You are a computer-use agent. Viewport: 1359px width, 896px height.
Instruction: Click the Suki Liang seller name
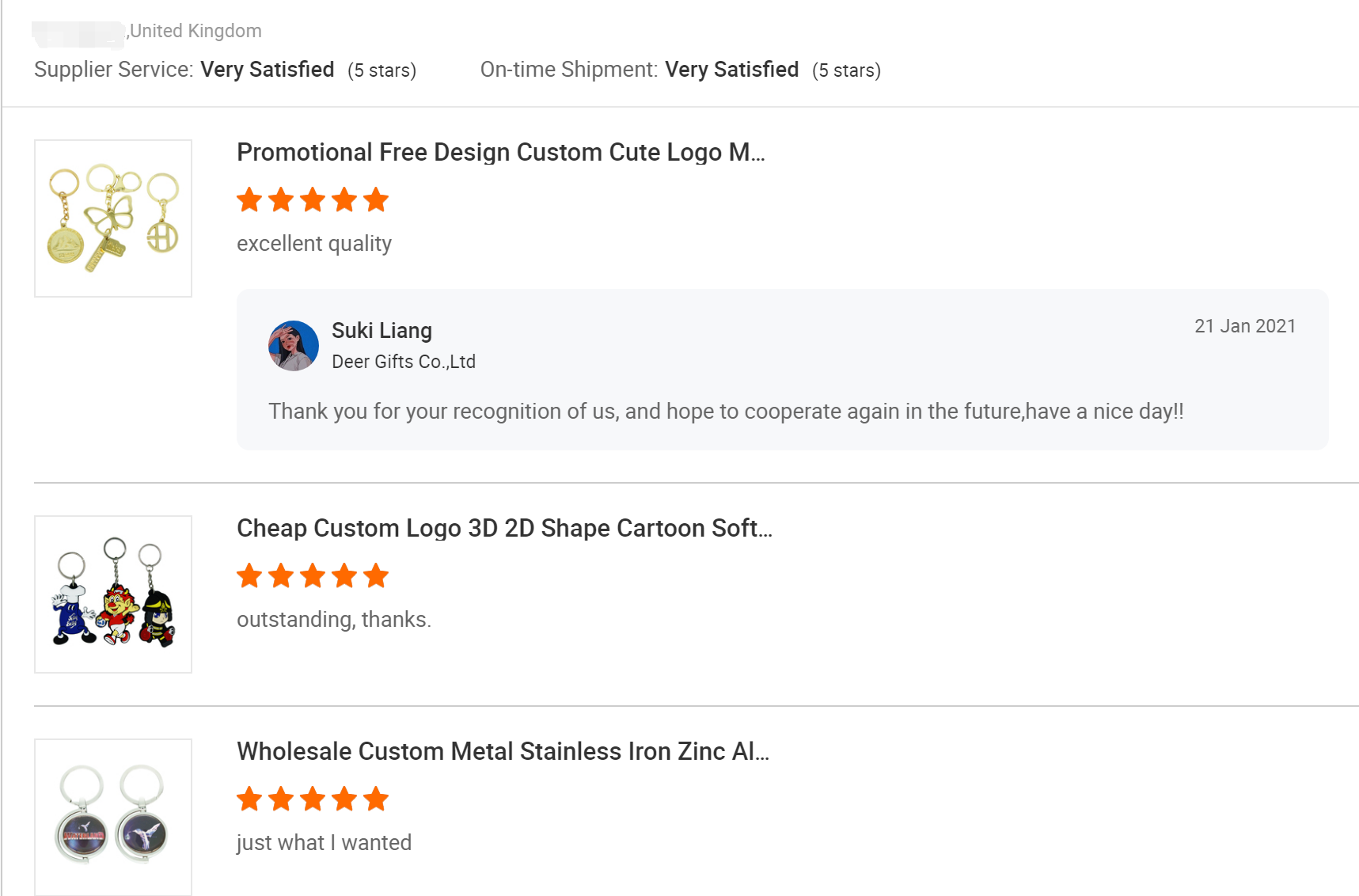tap(382, 330)
